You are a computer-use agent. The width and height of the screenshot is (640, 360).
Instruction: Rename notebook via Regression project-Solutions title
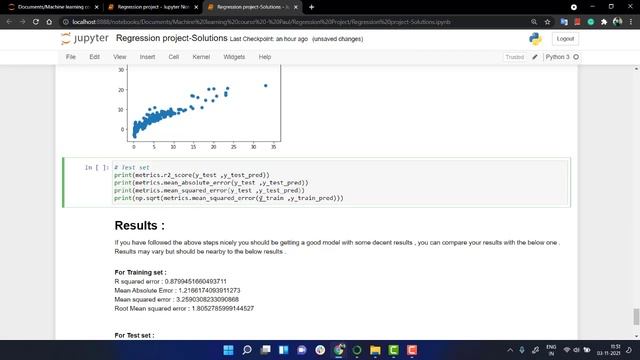tap(171, 38)
